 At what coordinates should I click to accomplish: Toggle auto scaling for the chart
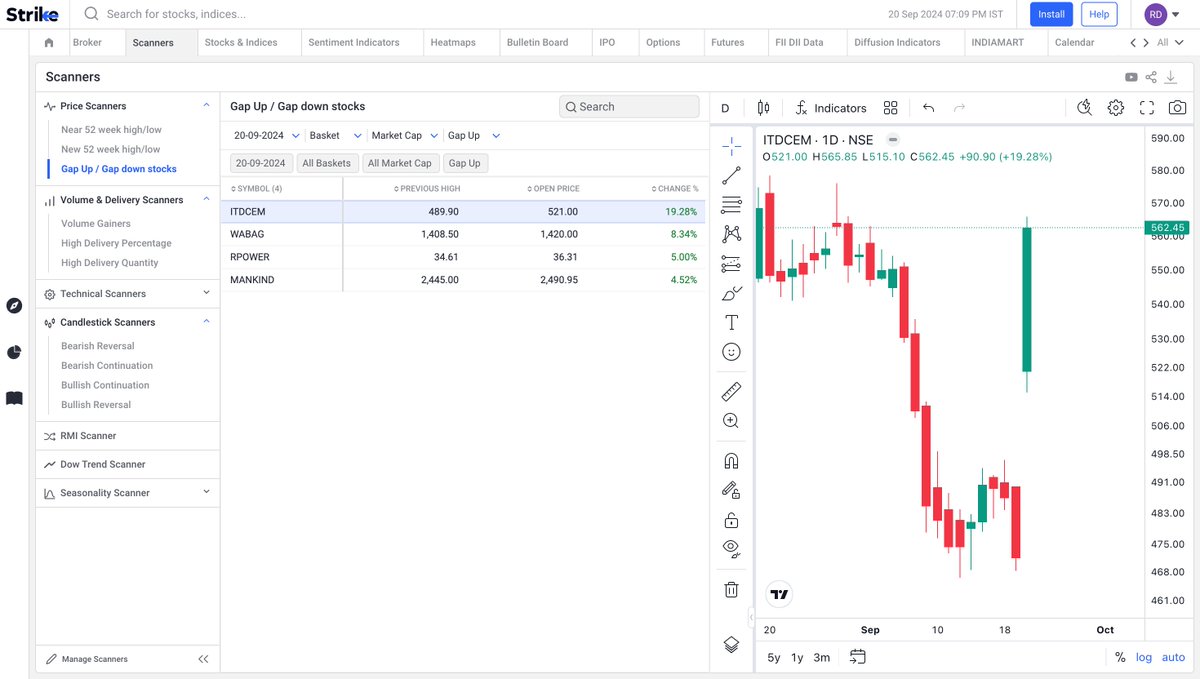click(x=1173, y=657)
